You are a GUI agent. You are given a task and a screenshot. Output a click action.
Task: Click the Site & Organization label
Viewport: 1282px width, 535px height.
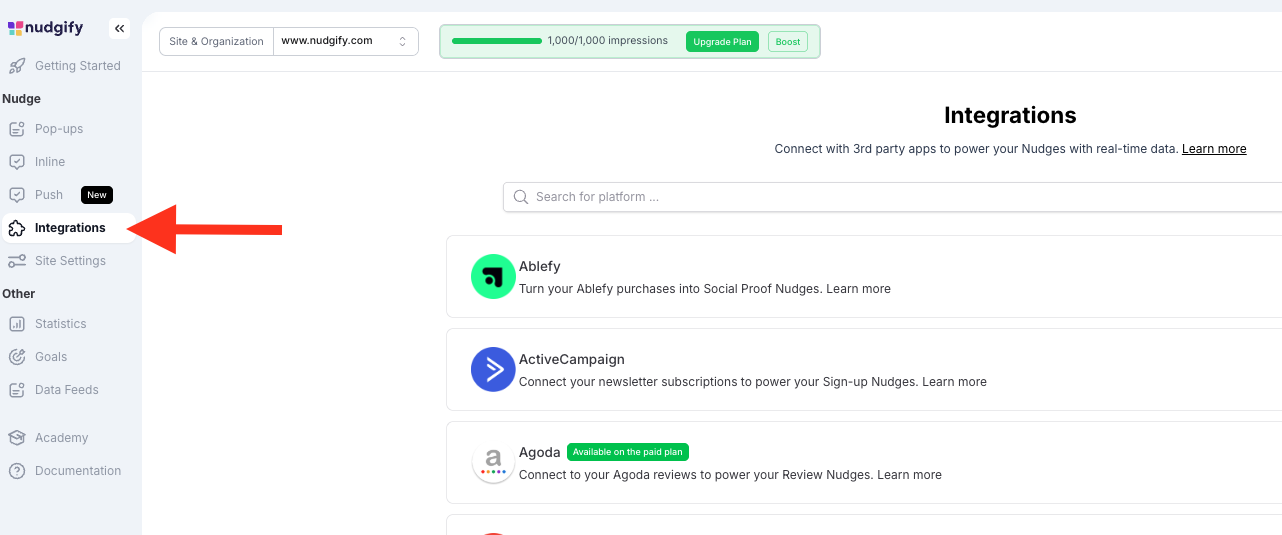tap(217, 41)
